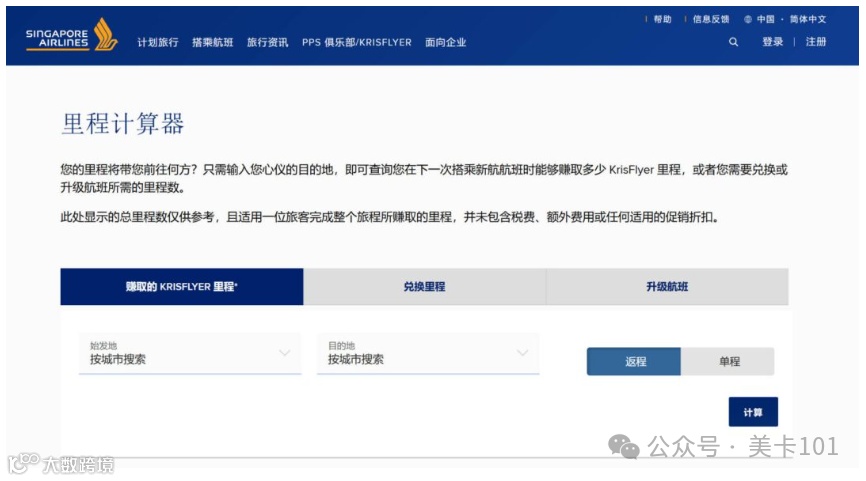Open the search magnifier icon
The height and width of the screenshot is (481, 866).
click(x=733, y=42)
